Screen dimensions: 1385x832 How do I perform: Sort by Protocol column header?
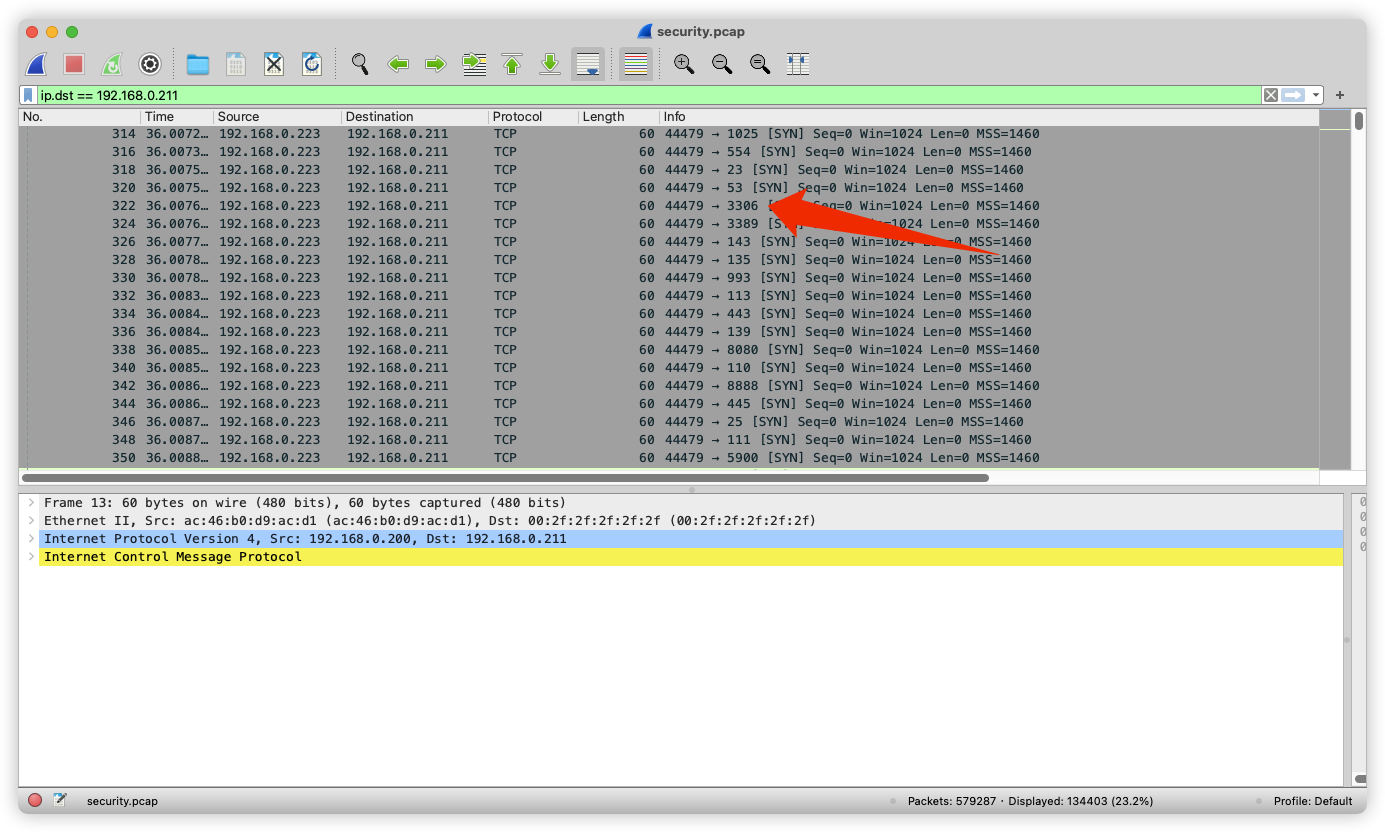tap(533, 117)
